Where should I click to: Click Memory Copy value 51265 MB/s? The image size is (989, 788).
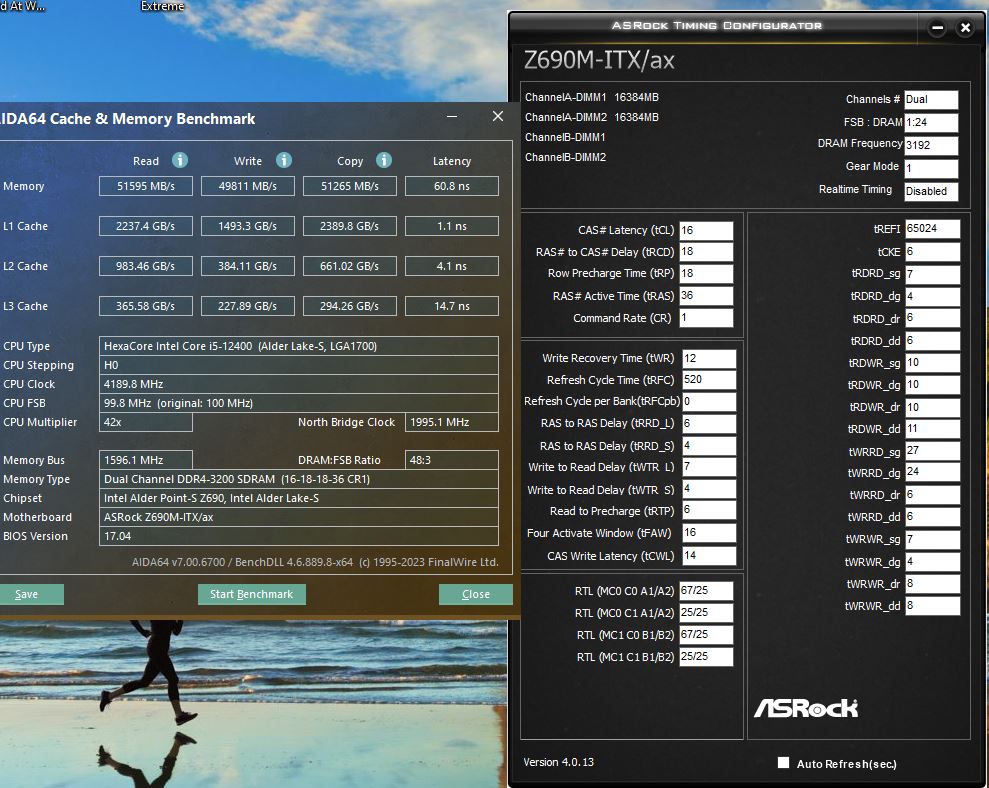pyautogui.click(x=350, y=186)
